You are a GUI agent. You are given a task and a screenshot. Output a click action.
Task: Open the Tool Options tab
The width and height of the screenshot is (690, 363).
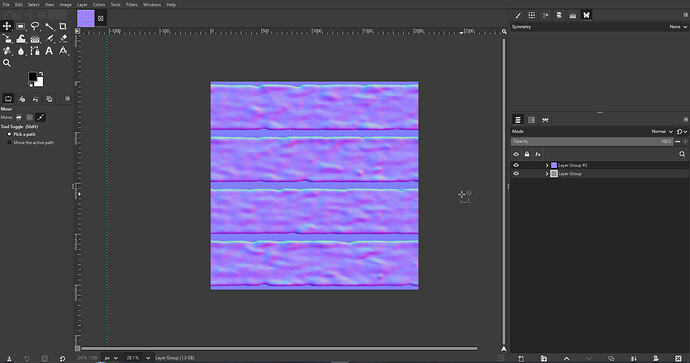tap(8, 99)
